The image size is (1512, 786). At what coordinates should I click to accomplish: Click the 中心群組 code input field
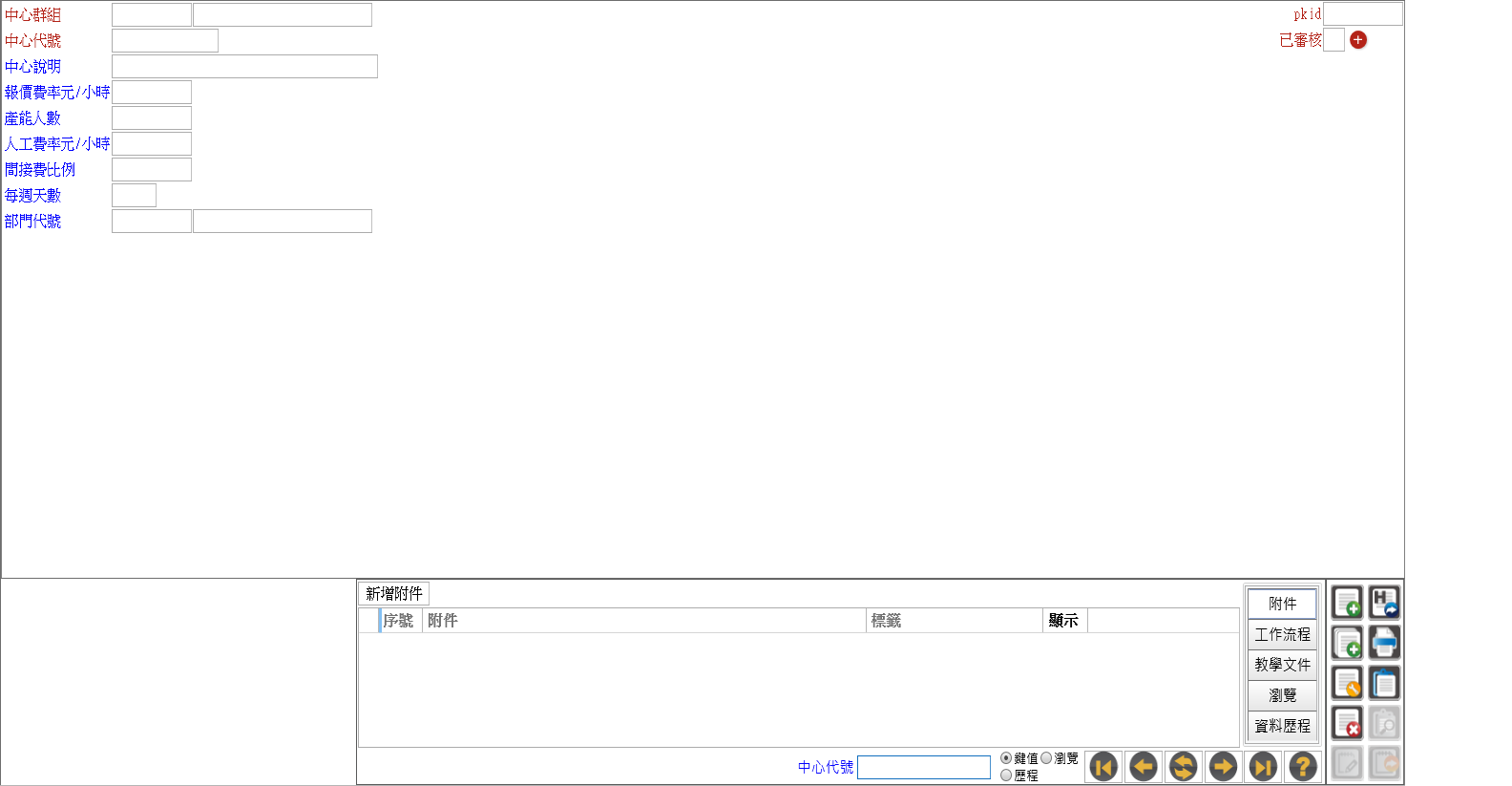152,14
